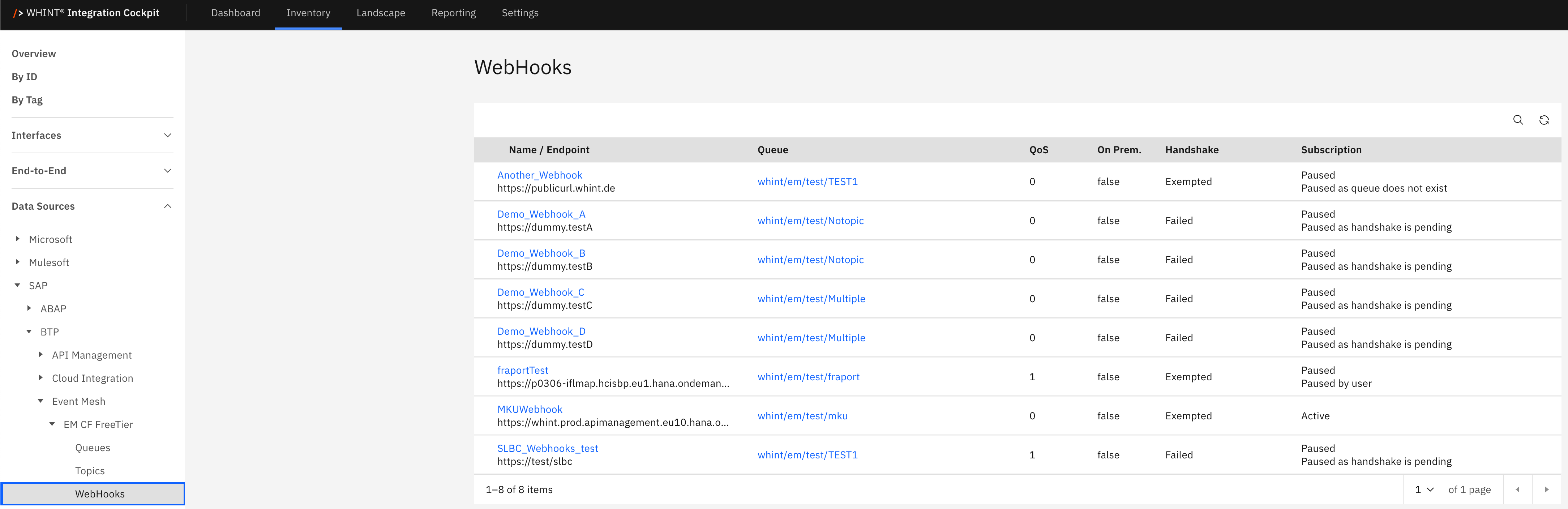Expand the Interfaces section chevron
Screen dimensions: 1568x509
coord(167,135)
